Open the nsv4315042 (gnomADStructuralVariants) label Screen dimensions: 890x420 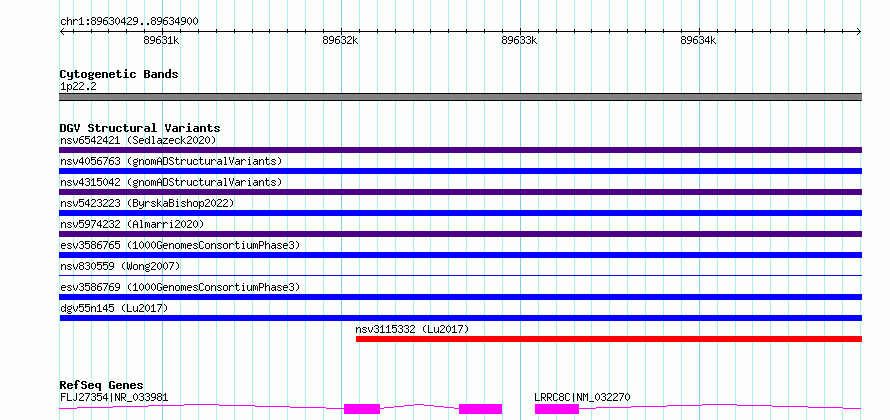pyautogui.click(x=171, y=182)
